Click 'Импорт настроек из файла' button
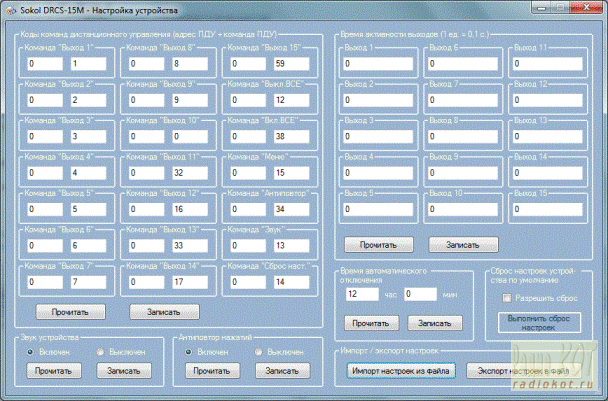The image size is (608, 401). click(402, 370)
